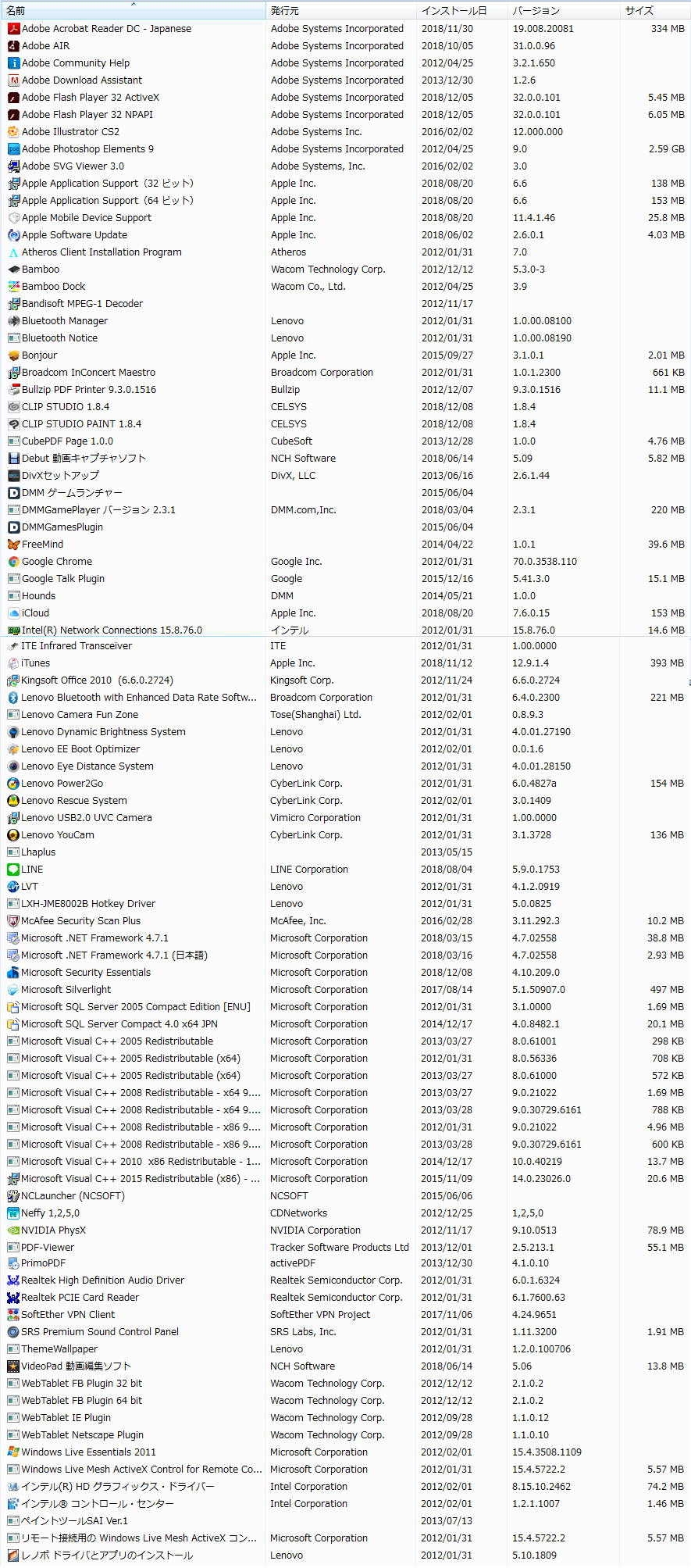Select レノボ ドライバとアプリのインストール row
Screen dimensions: 691x1568
click(x=345, y=1555)
